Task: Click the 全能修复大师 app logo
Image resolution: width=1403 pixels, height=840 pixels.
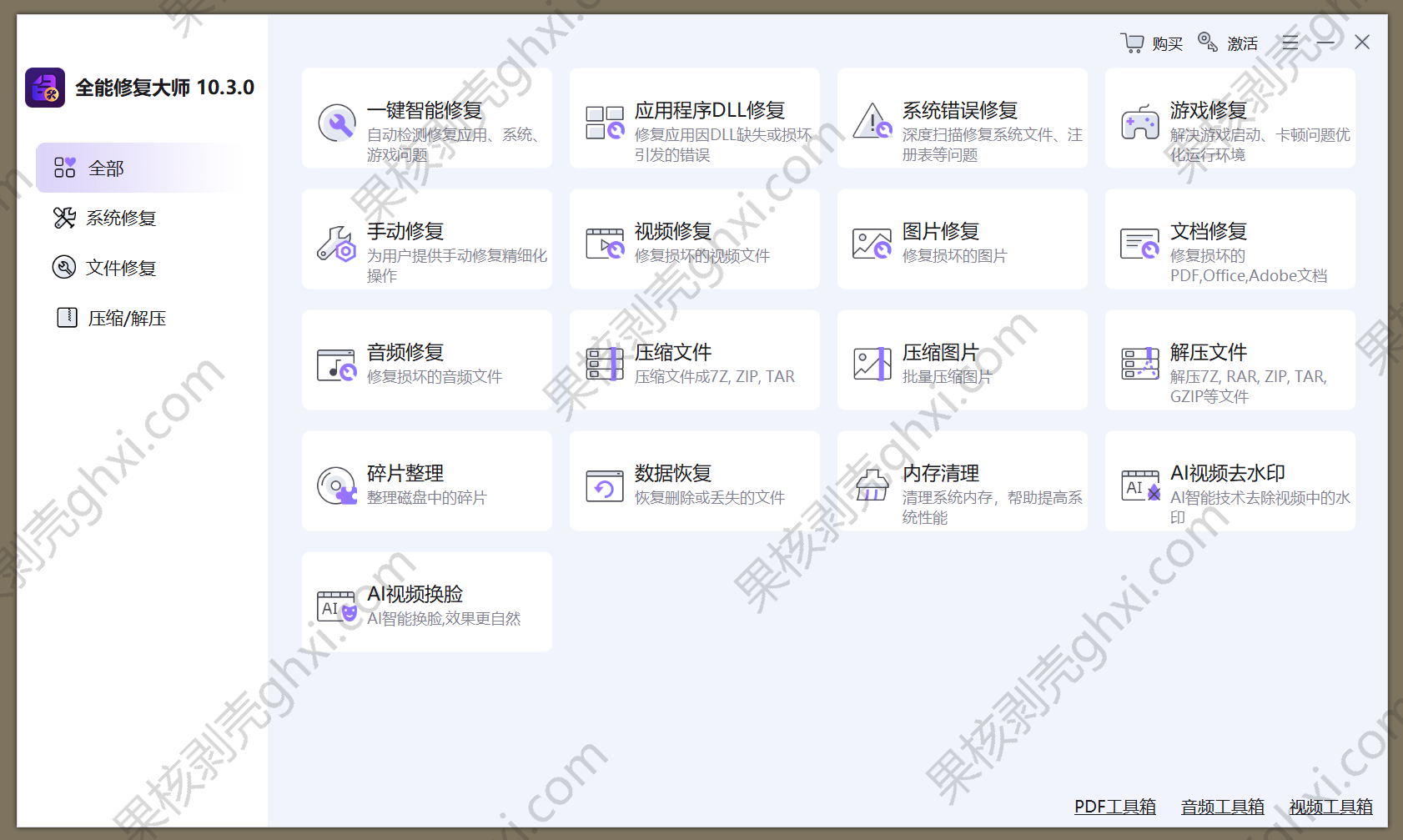Action: coord(45,88)
